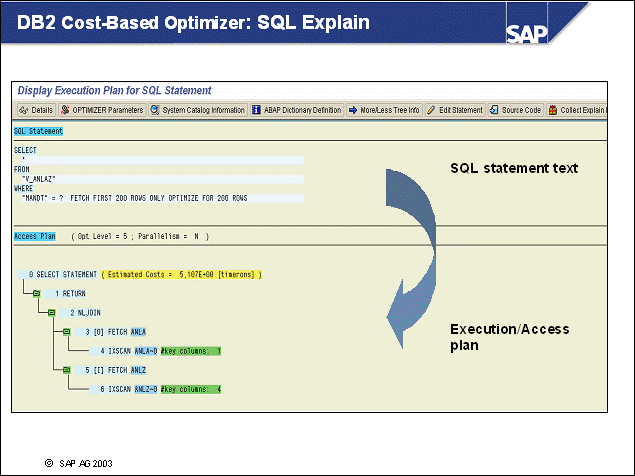The width and height of the screenshot is (635, 476).
Task: Open System Catalog Information
Action: point(198,110)
